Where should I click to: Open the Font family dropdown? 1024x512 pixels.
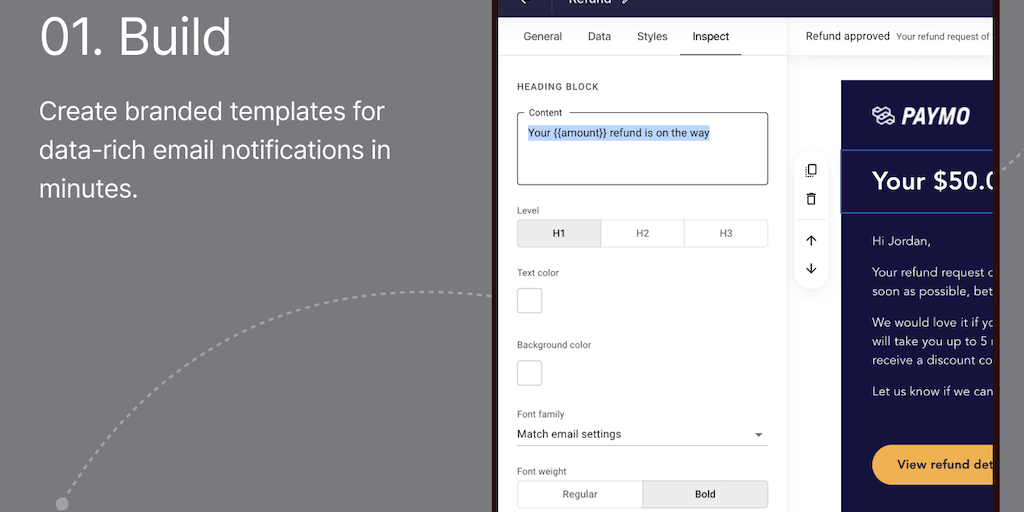click(x=643, y=434)
